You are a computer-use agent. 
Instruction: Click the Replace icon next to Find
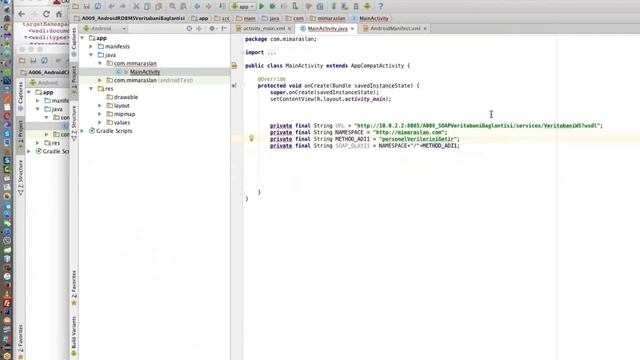click(183, 6)
